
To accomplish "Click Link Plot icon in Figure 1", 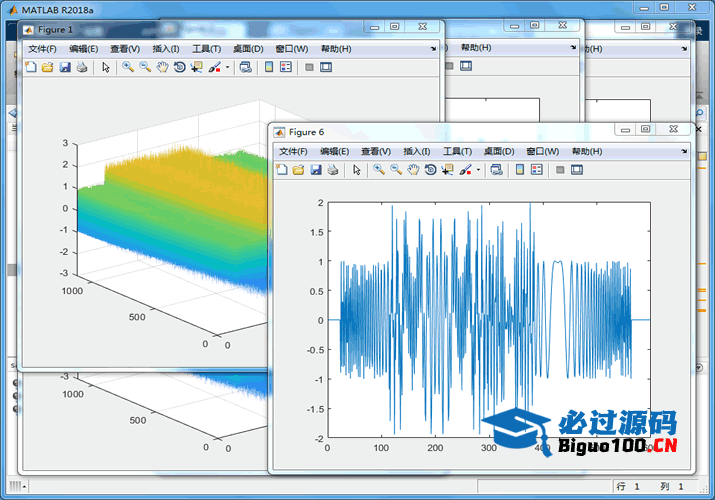I will [x=245, y=67].
